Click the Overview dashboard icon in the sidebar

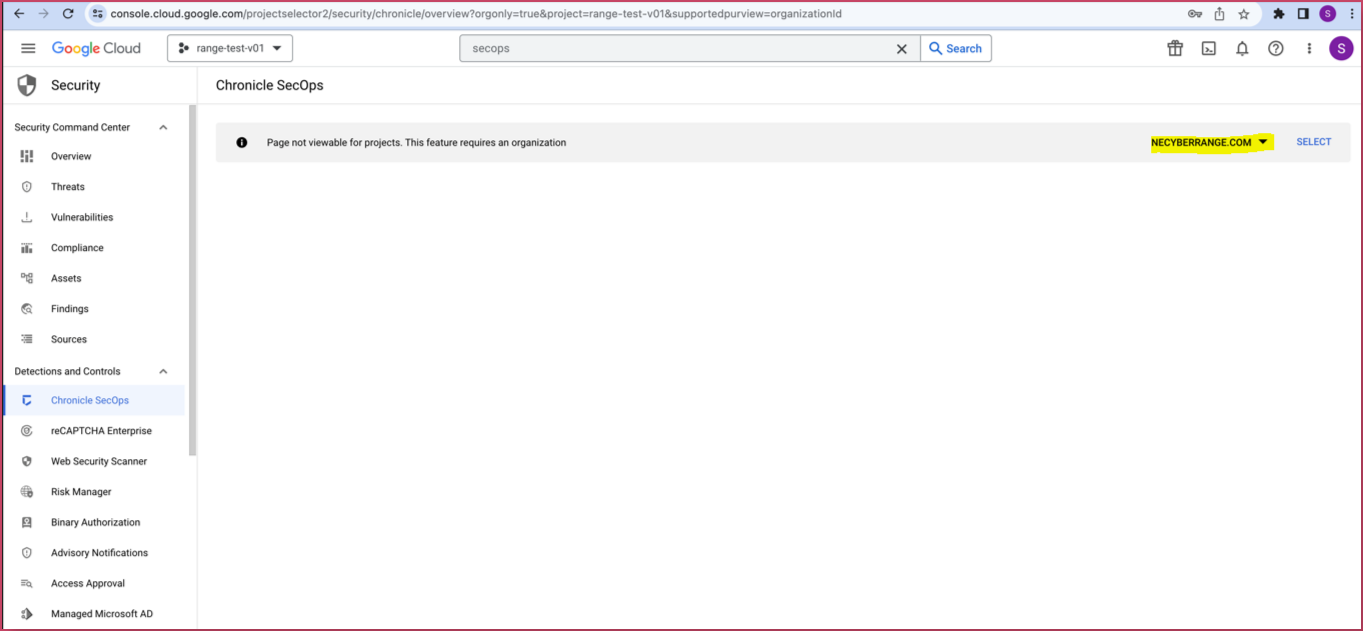point(27,156)
